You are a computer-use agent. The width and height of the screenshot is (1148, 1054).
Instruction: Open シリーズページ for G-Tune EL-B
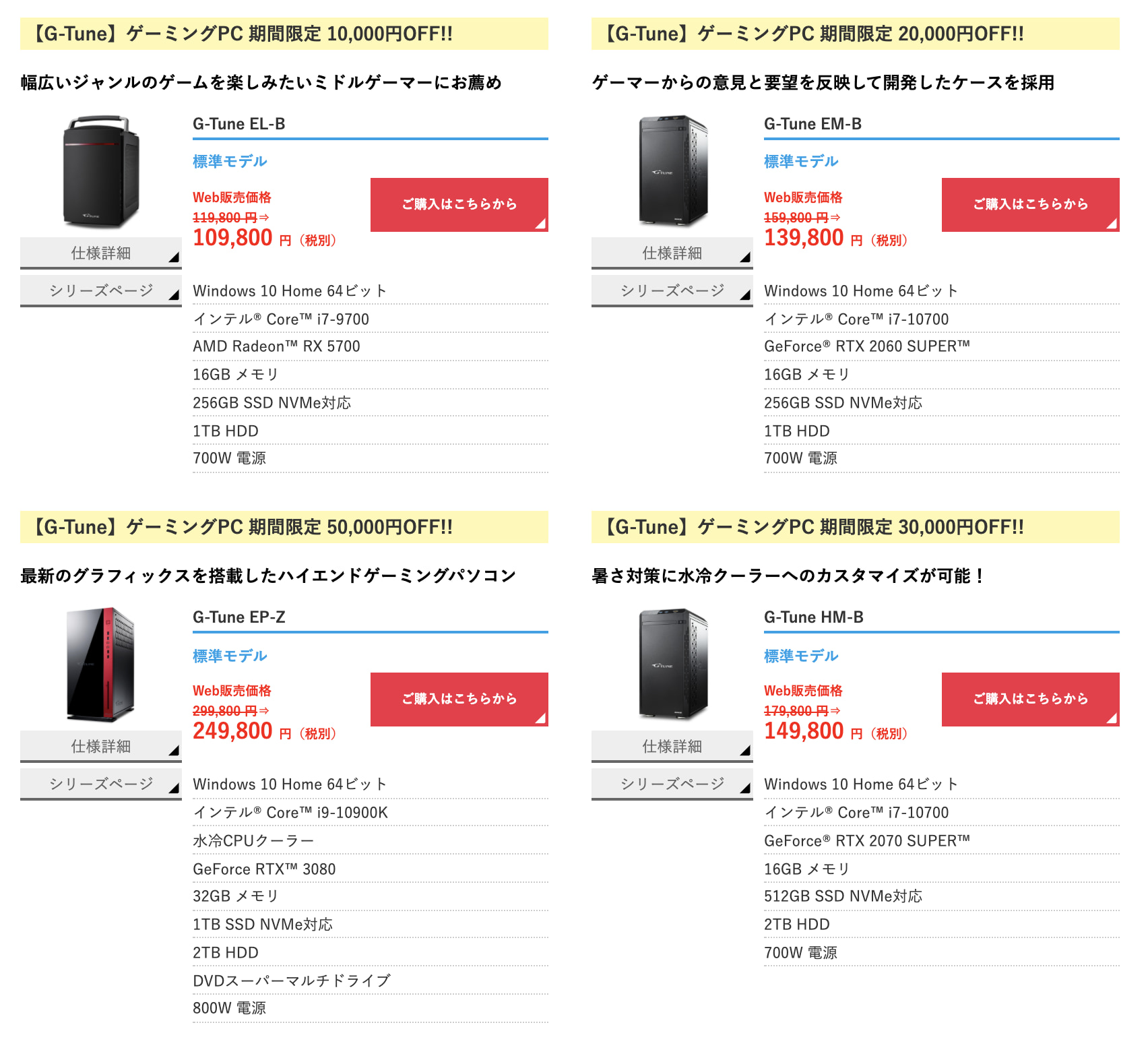point(101,291)
